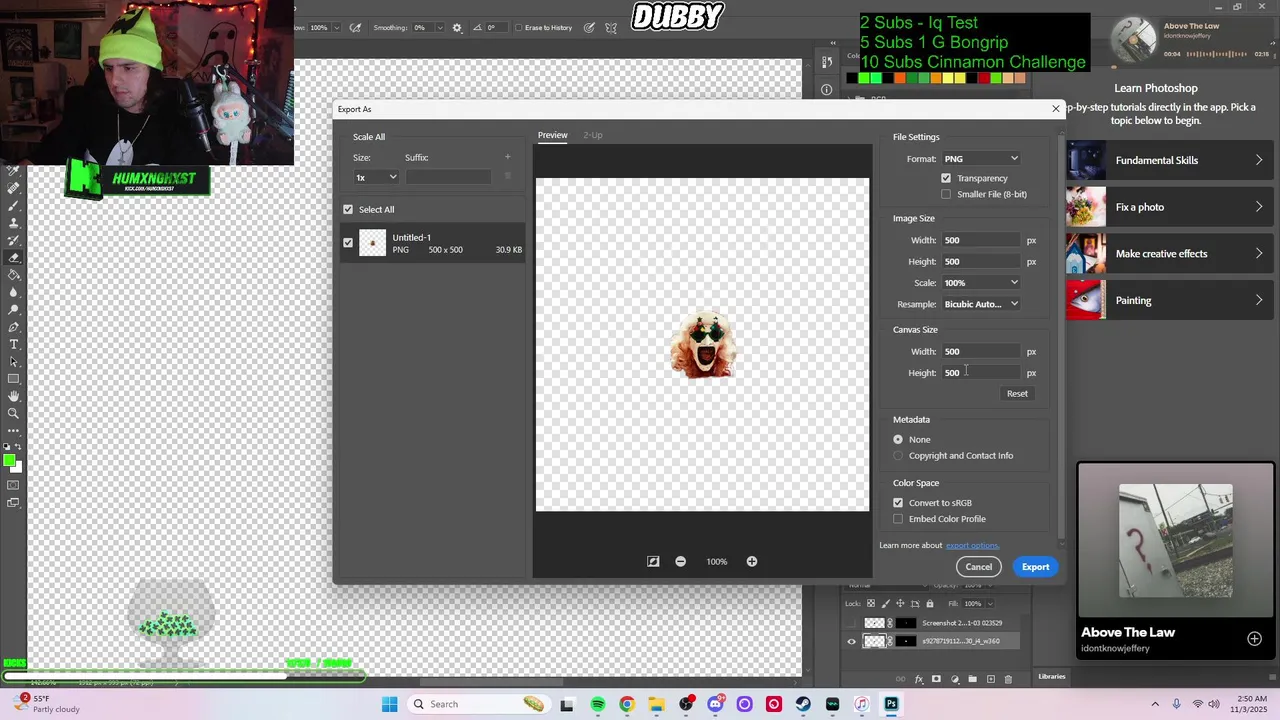Viewport: 1280px width, 720px height.
Task: Open Google Chrome from the taskbar
Action: 626,704
